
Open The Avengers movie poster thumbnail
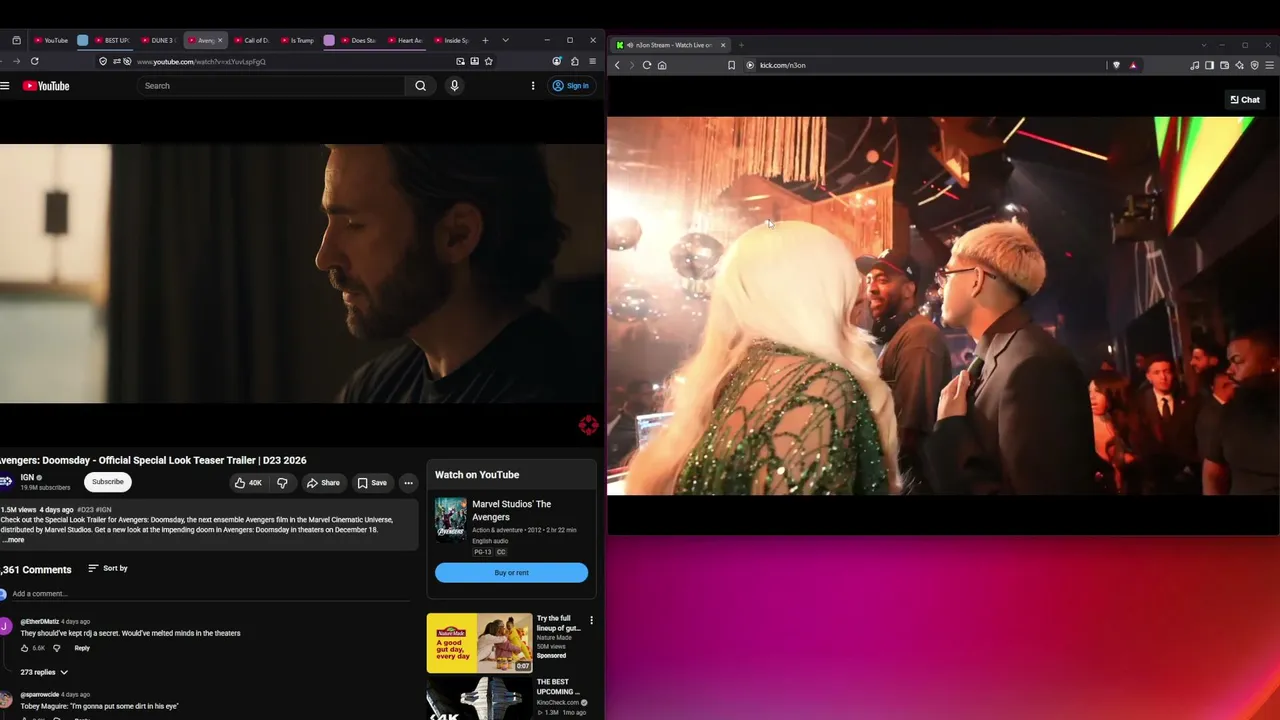(450, 520)
